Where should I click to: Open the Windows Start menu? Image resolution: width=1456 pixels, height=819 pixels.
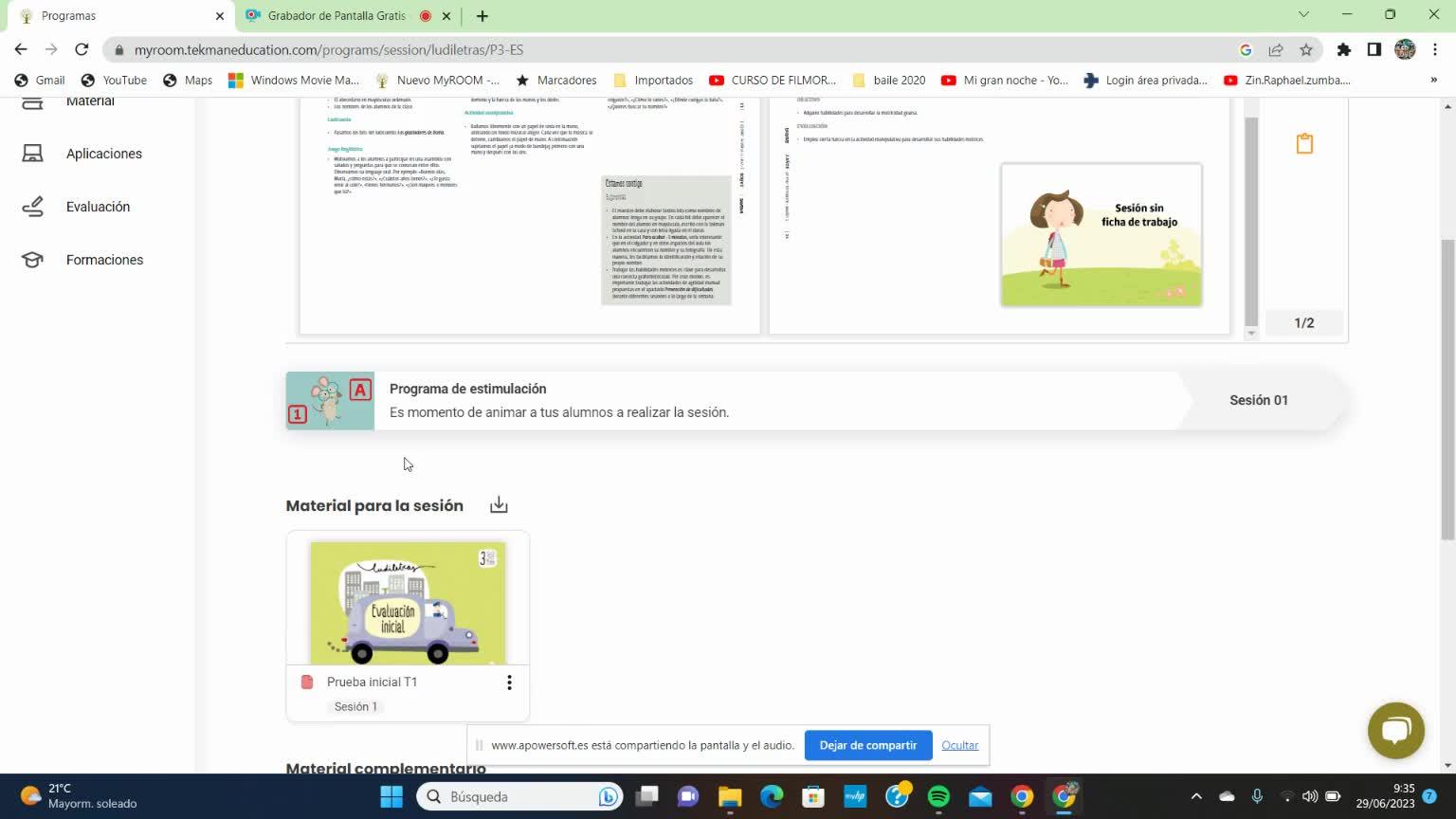coord(391,796)
